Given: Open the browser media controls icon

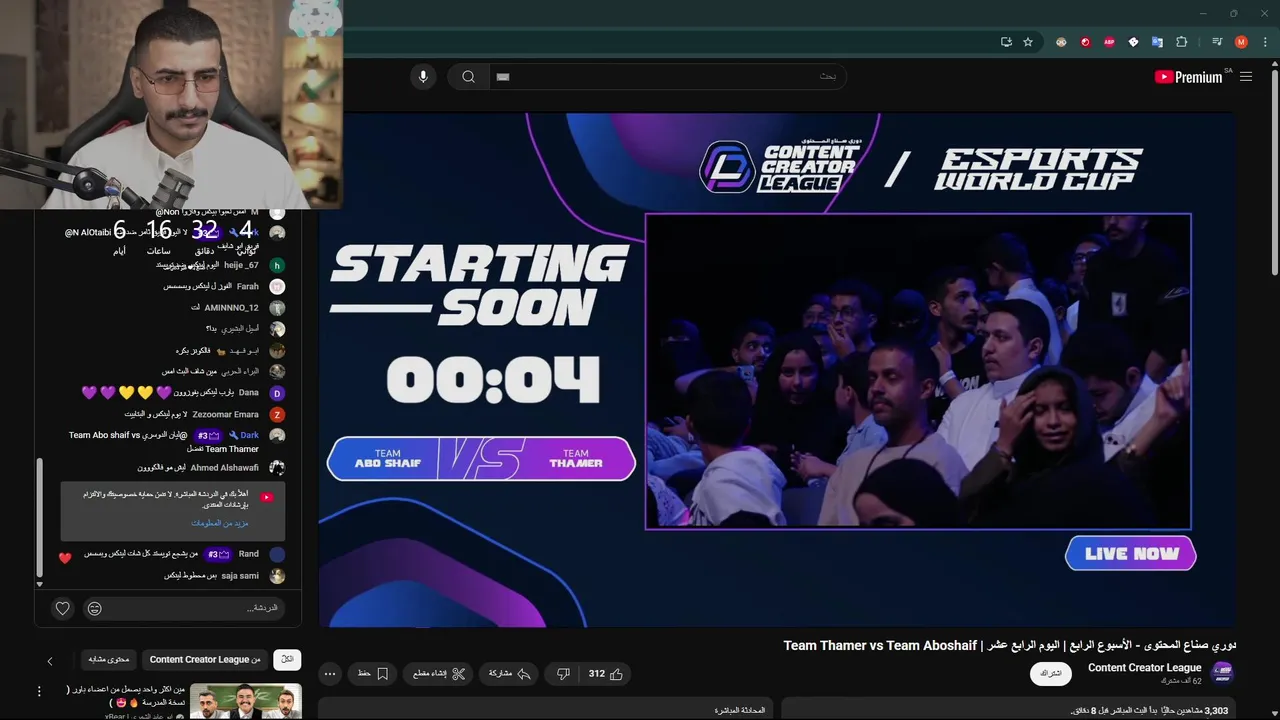Looking at the screenshot, I should pyautogui.click(x=1217, y=42).
